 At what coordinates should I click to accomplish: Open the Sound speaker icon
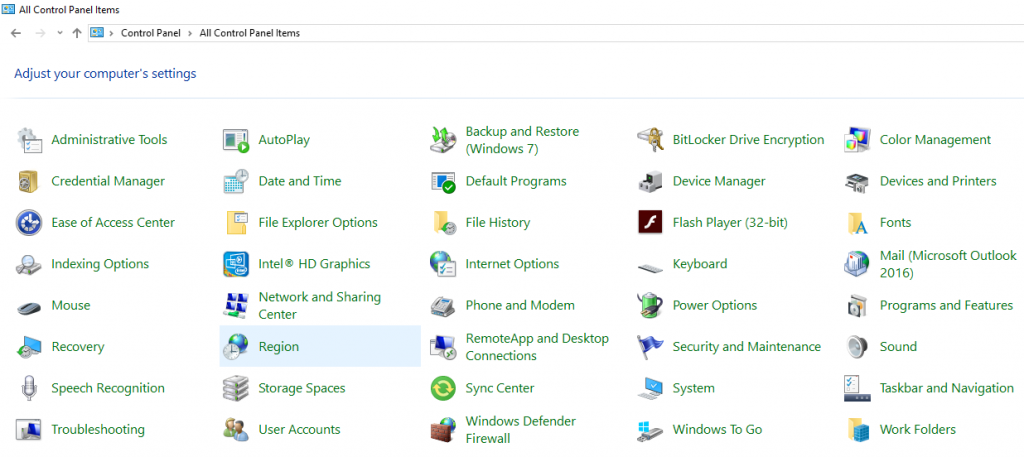click(x=857, y=347)
